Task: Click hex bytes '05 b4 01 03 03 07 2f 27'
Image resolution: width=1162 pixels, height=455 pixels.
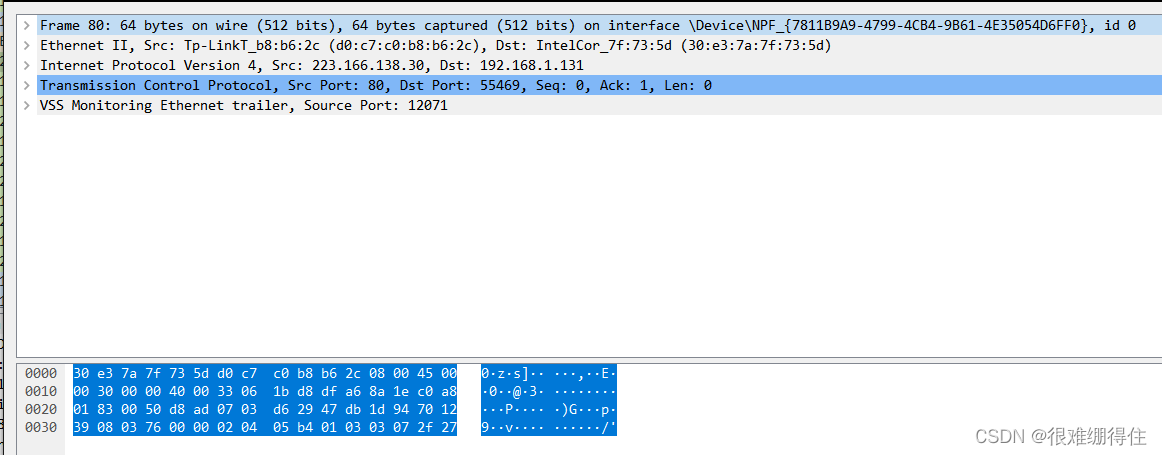Action: (x=365, y=428)
